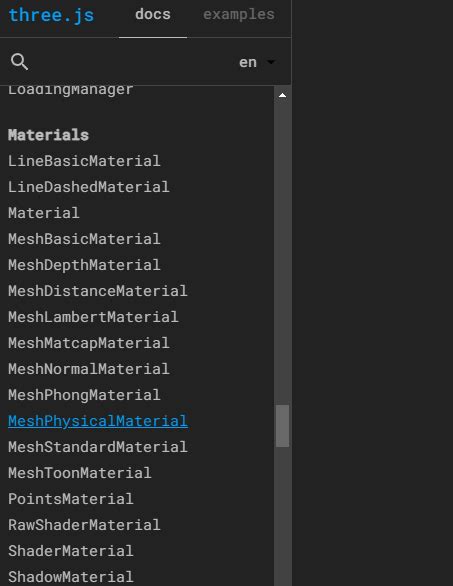Open MeshStandardMaterial documentation
The image size is (453, 586).
(x=98, y=447)
